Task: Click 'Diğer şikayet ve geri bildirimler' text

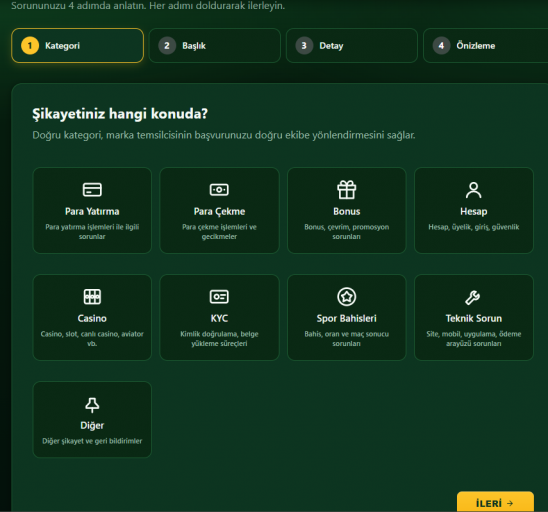Action: coord(92,441)
